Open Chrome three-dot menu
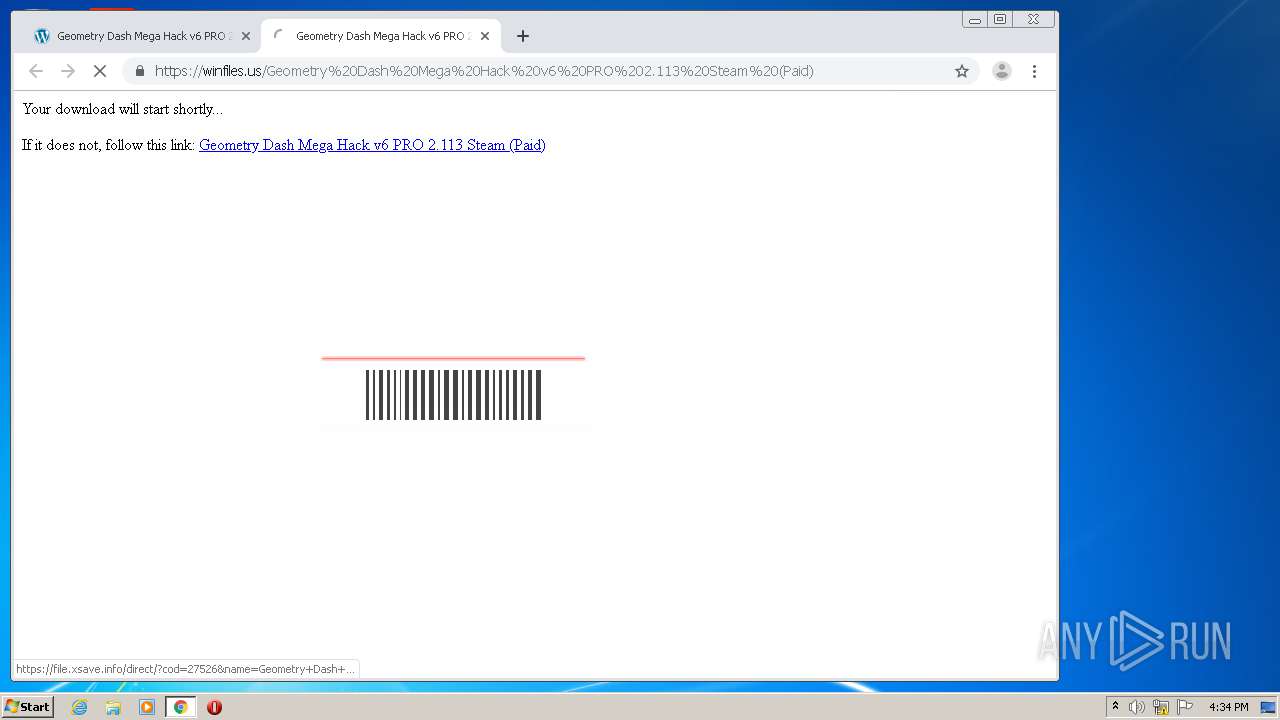The image size is (1280, 720). tap(1034, 71)
